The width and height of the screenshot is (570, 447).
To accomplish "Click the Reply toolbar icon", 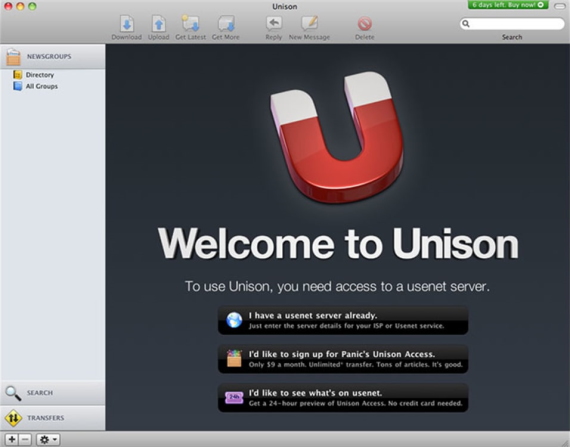I will [x=274, y=24].
